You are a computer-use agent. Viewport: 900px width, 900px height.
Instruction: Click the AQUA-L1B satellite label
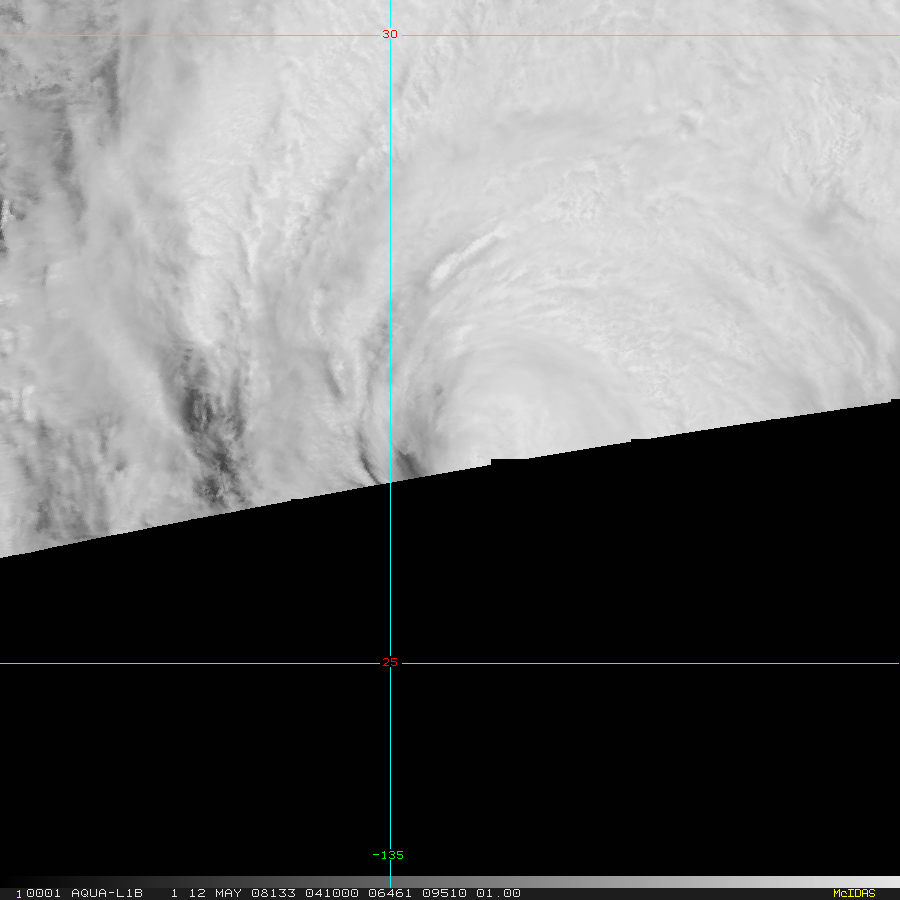pyautogui.click(x=107, y=893)
